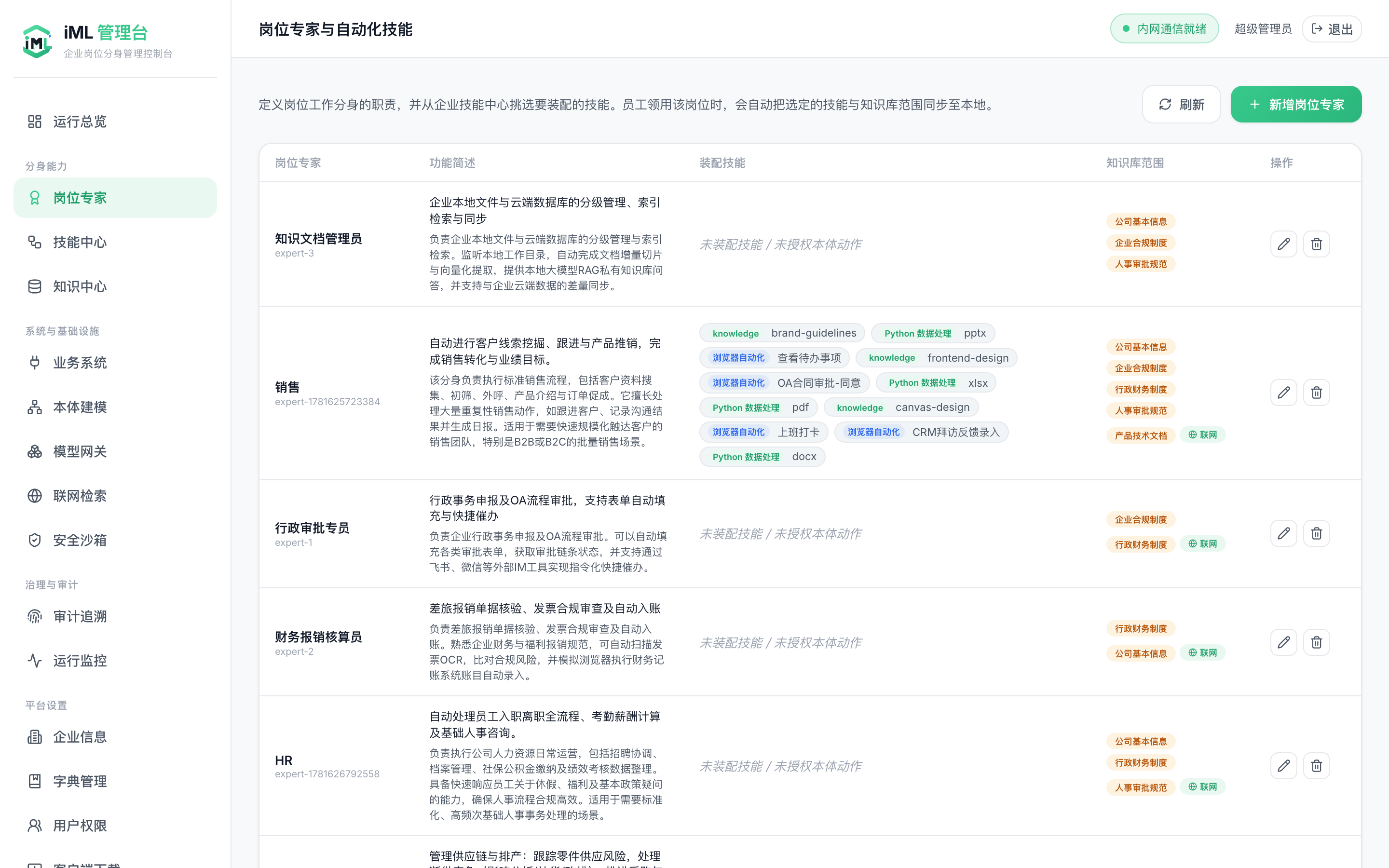Screen dimensions: 1389x868
Task: Edit the 知识文档管理员 expert
Action: coord(1283,244)
